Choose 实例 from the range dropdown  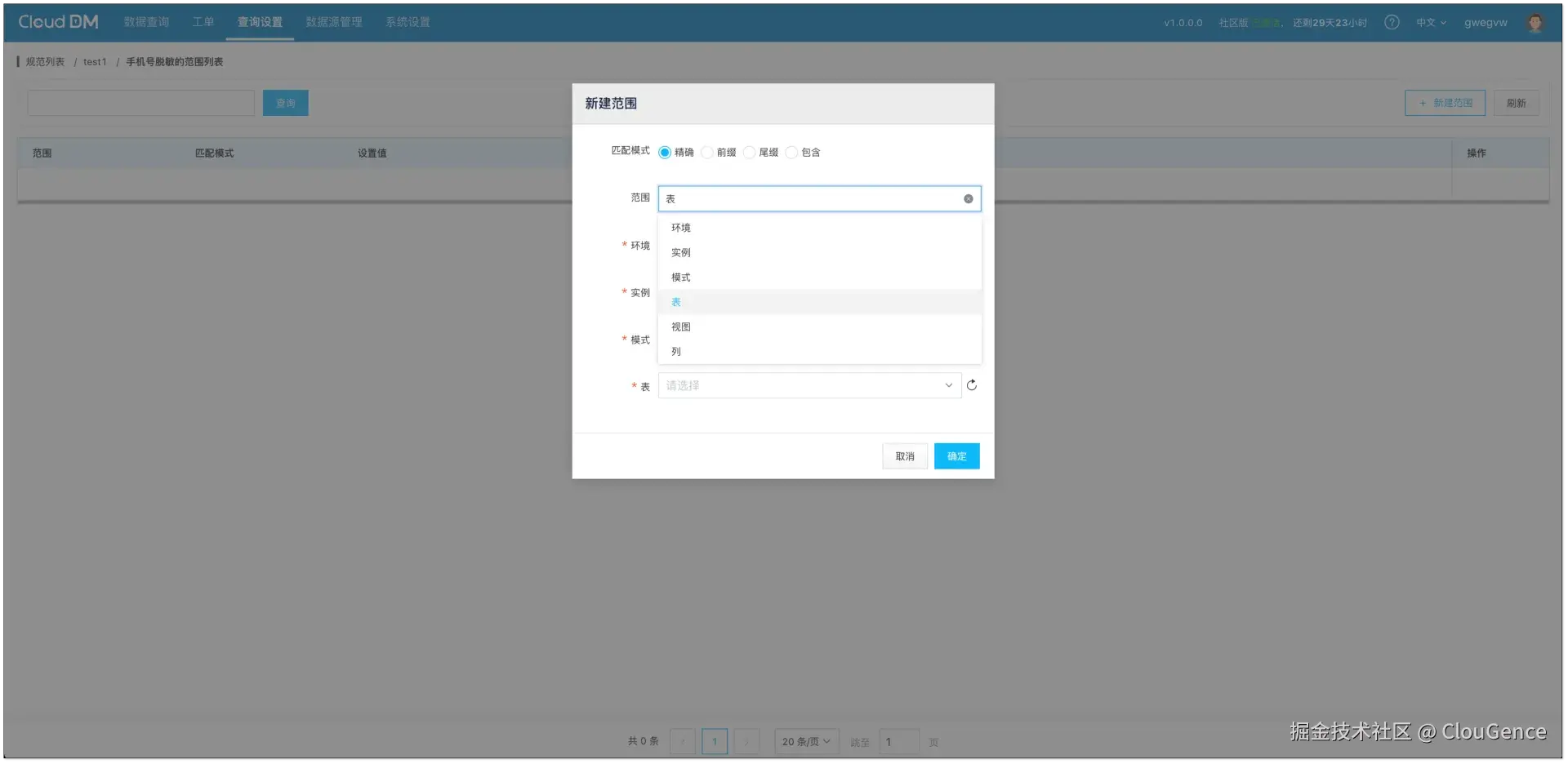click(819, 252)
